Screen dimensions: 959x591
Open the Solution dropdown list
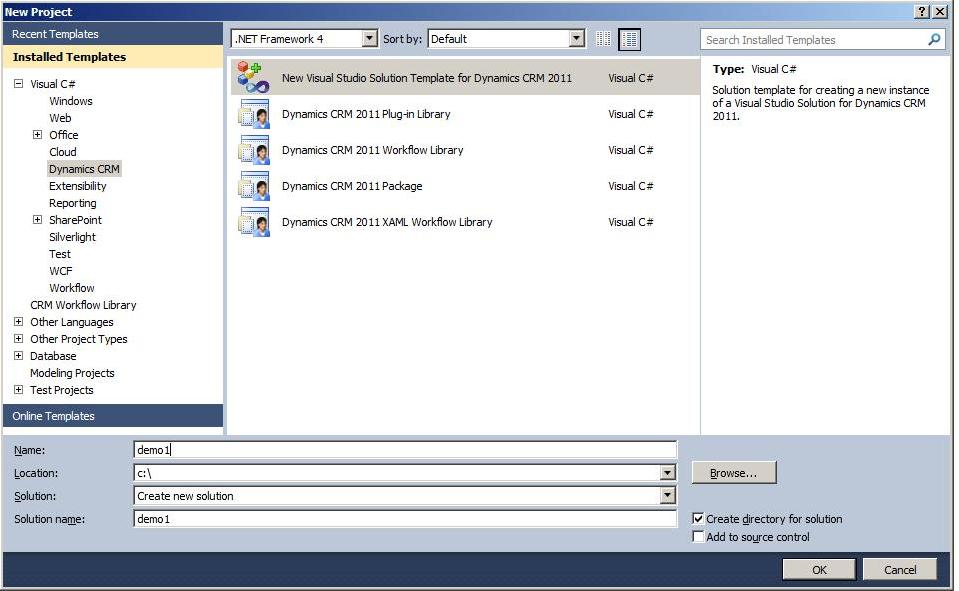[x=667, y=496]
